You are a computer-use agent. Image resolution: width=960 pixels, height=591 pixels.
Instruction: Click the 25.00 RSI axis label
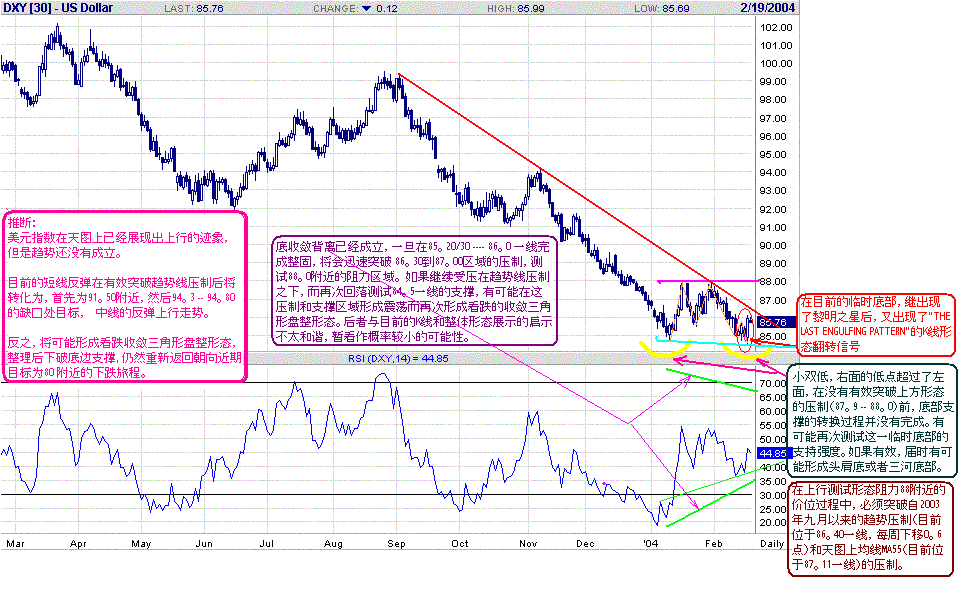pos(773,510)
